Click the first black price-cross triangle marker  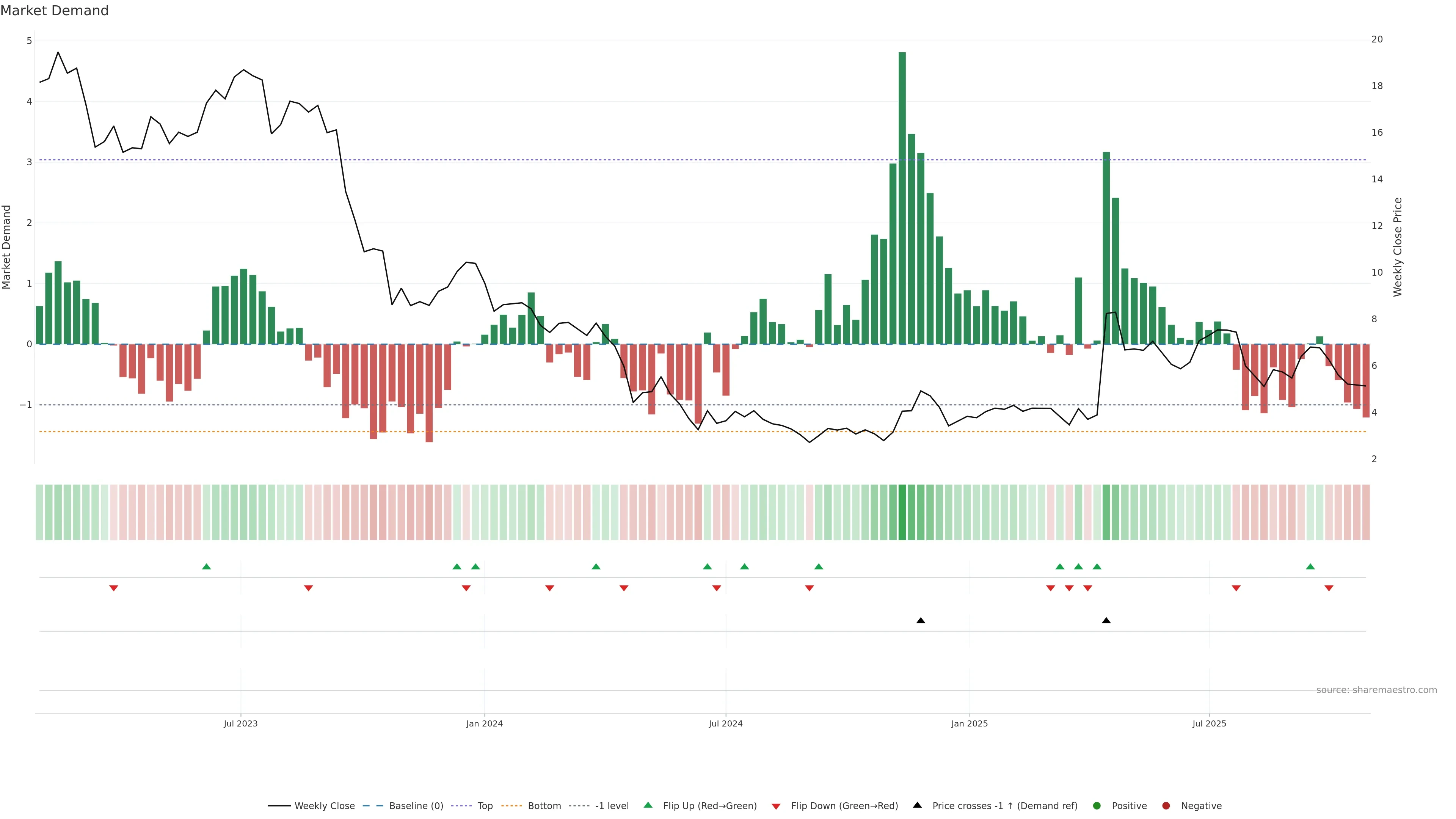click(921, 621)
